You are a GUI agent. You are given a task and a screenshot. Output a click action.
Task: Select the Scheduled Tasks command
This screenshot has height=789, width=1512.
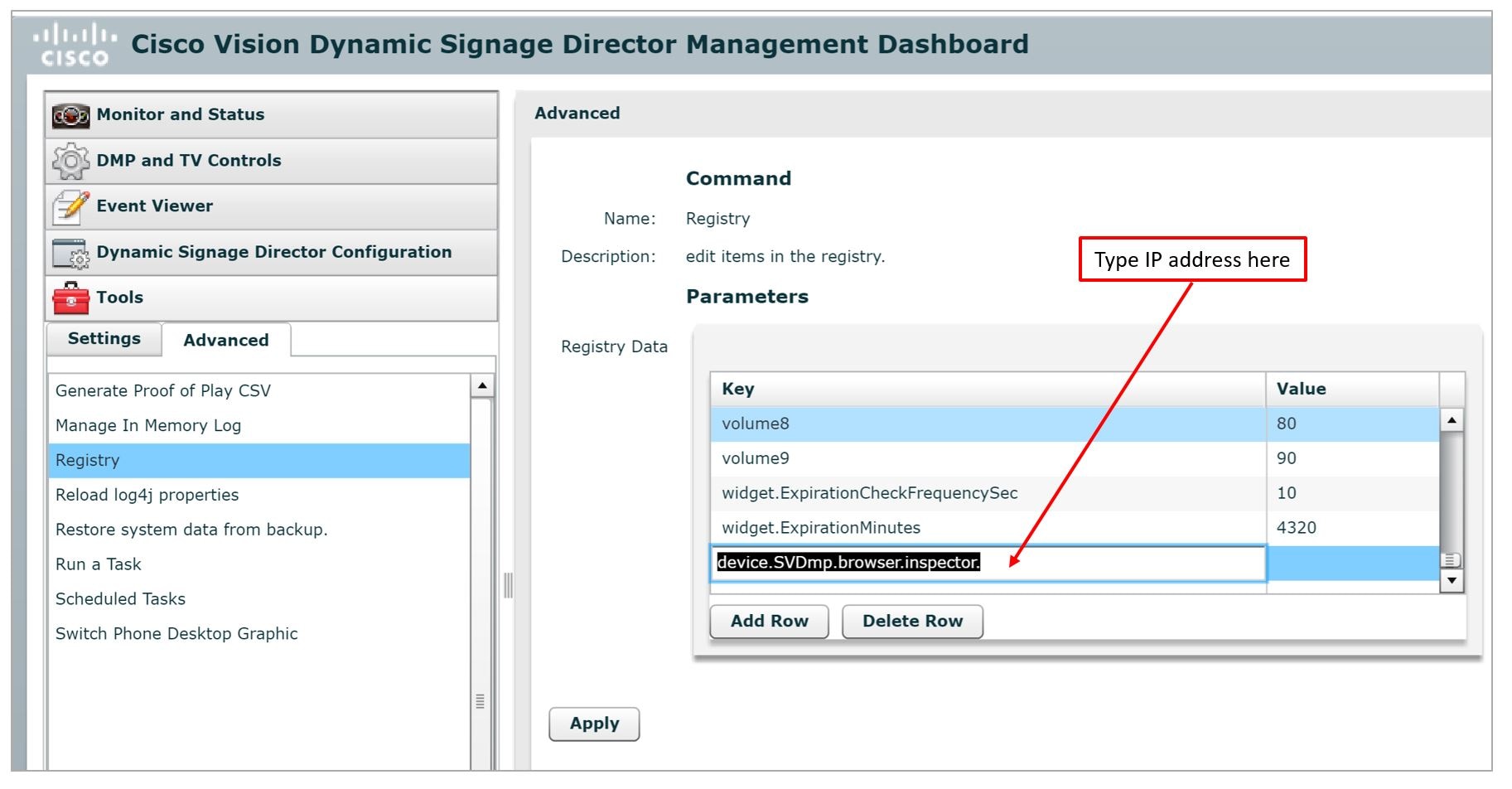pos(258,600)
